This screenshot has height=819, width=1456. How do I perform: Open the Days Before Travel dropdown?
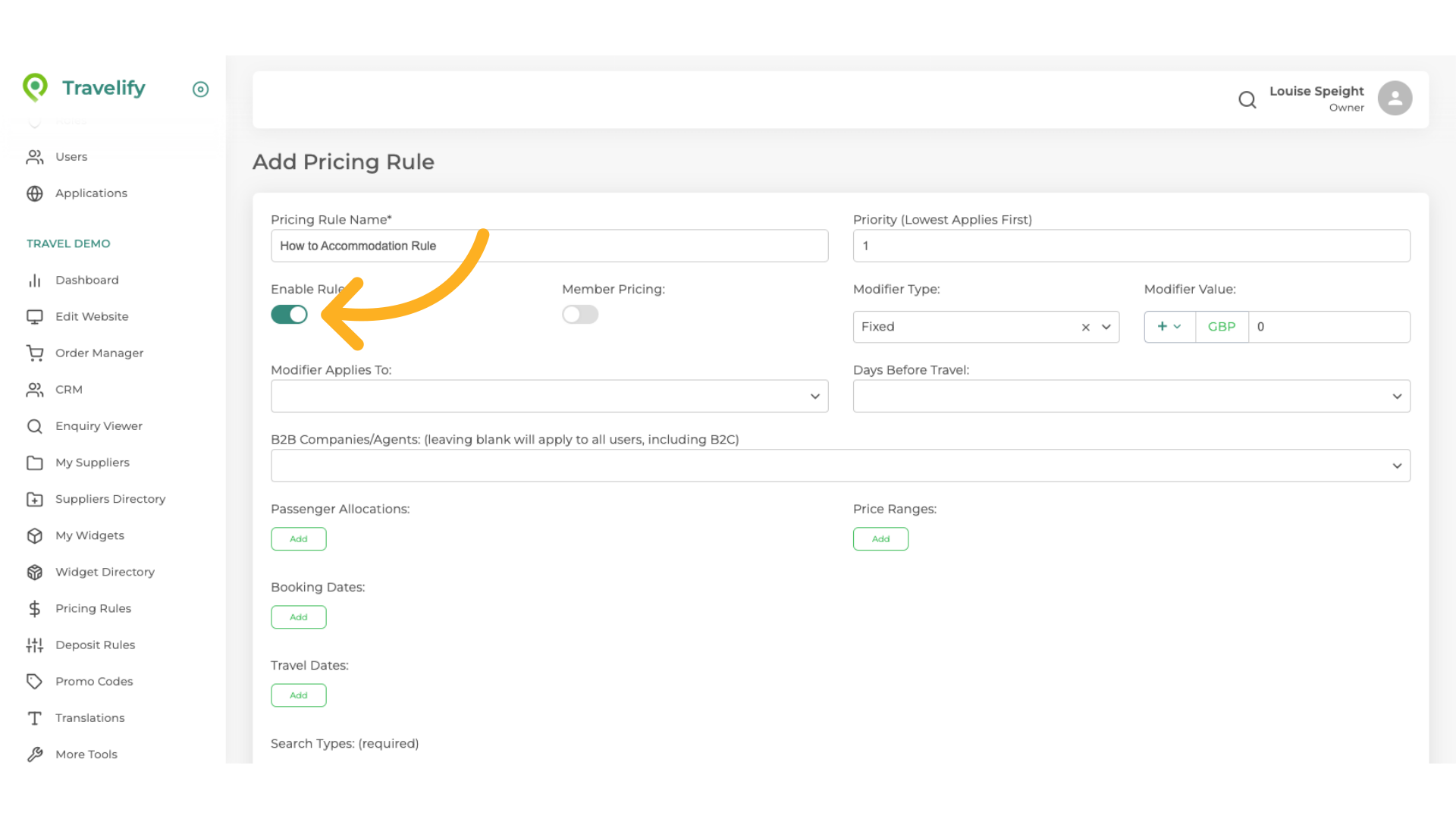tap(1131, 396)
